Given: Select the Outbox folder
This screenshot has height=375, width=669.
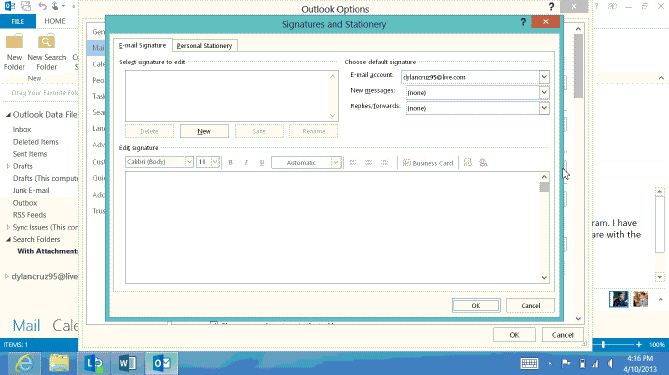Looking at the screenshot, I should 25,203.
